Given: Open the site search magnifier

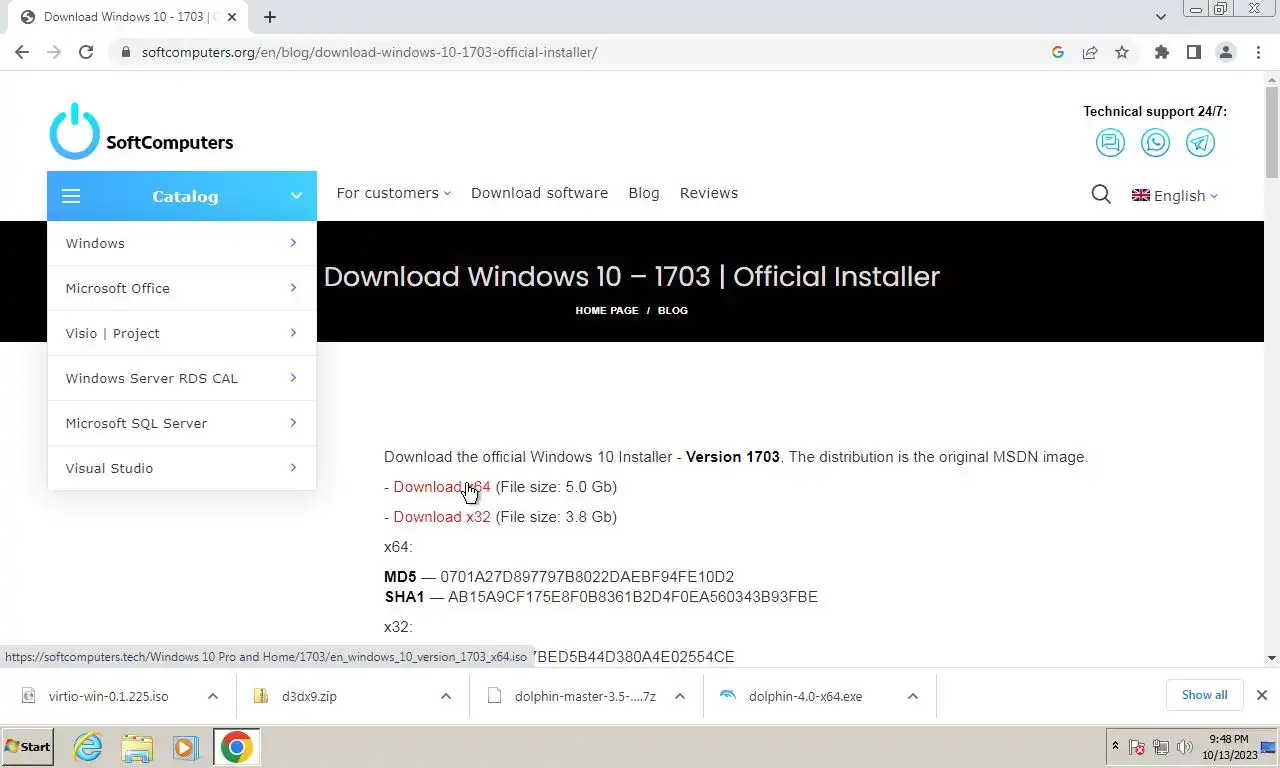Looking at the screenshot, I should pos(1101,195).
